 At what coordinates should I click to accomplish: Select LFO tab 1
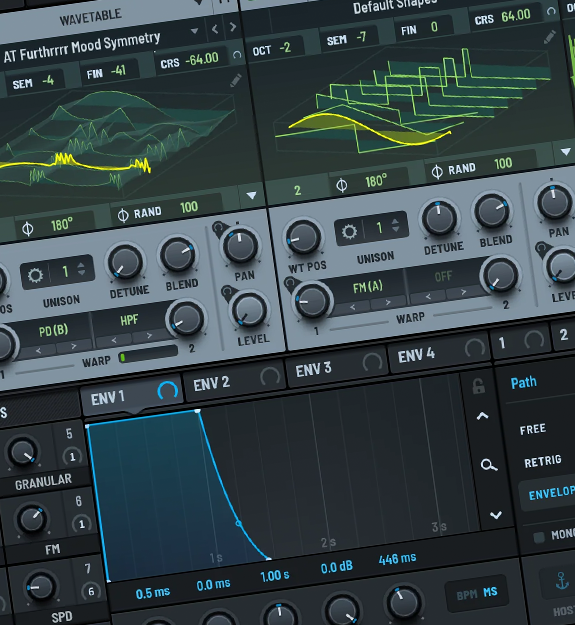(x=520, y=341)
